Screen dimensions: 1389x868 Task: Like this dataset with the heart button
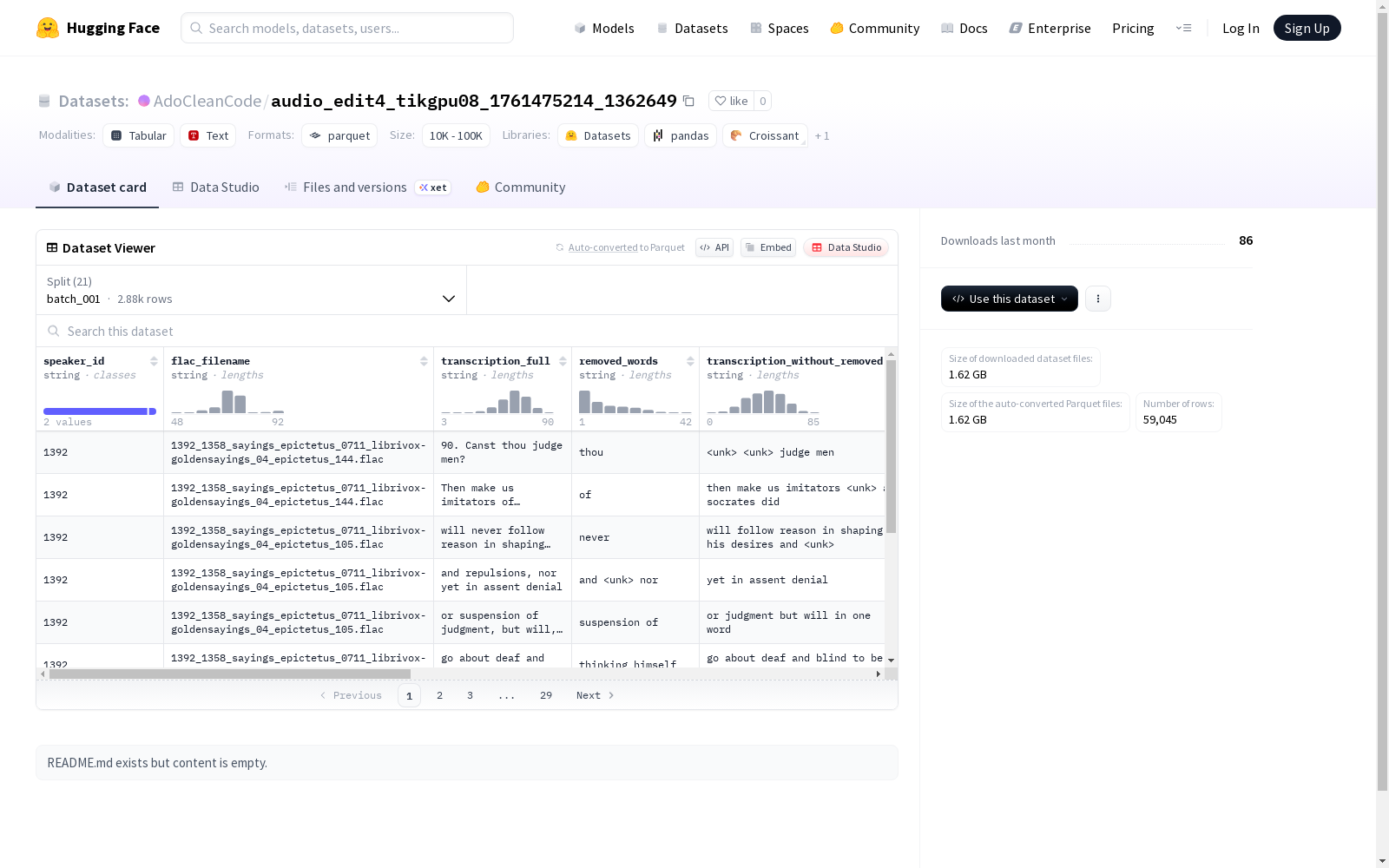[x=730, y=101]
